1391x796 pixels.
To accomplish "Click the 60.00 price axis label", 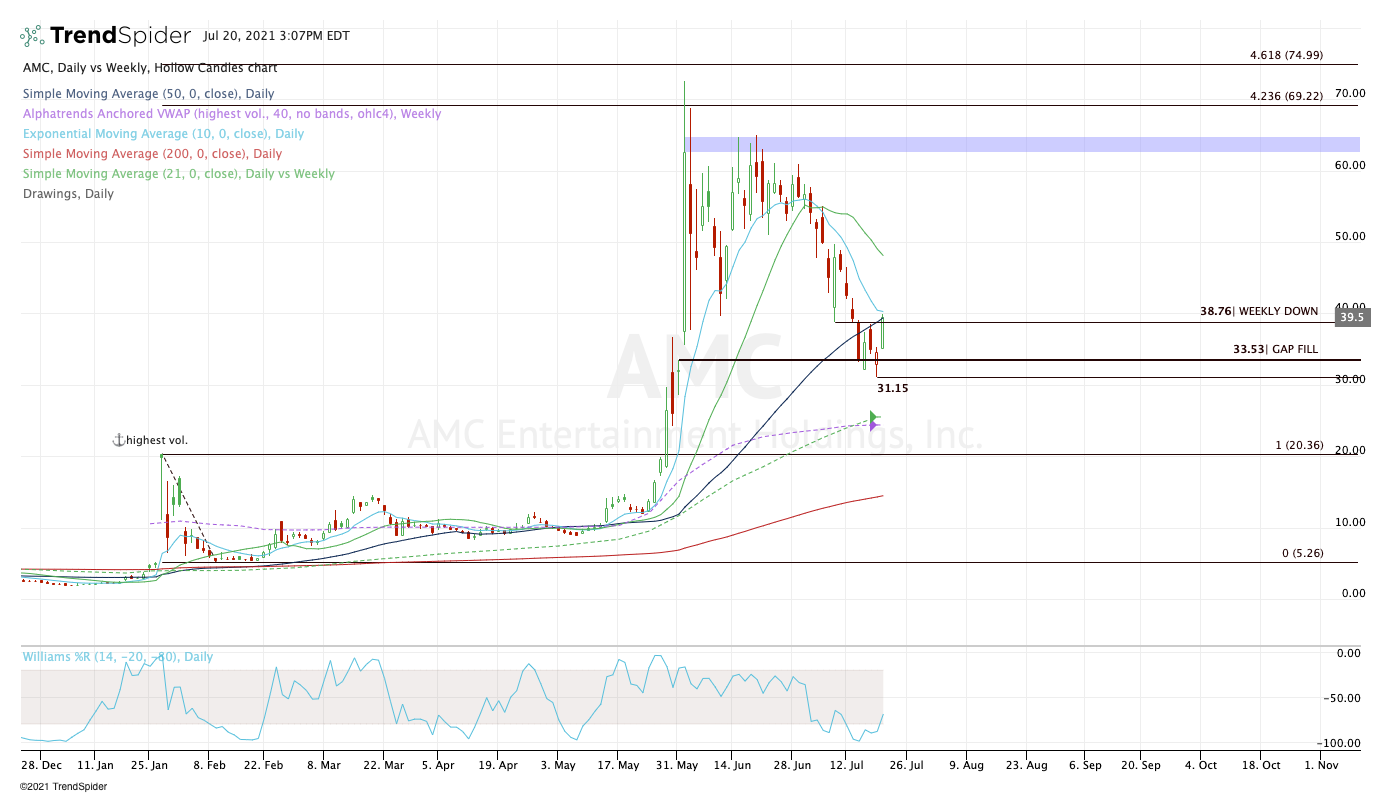I will [x=1351, y=165].
